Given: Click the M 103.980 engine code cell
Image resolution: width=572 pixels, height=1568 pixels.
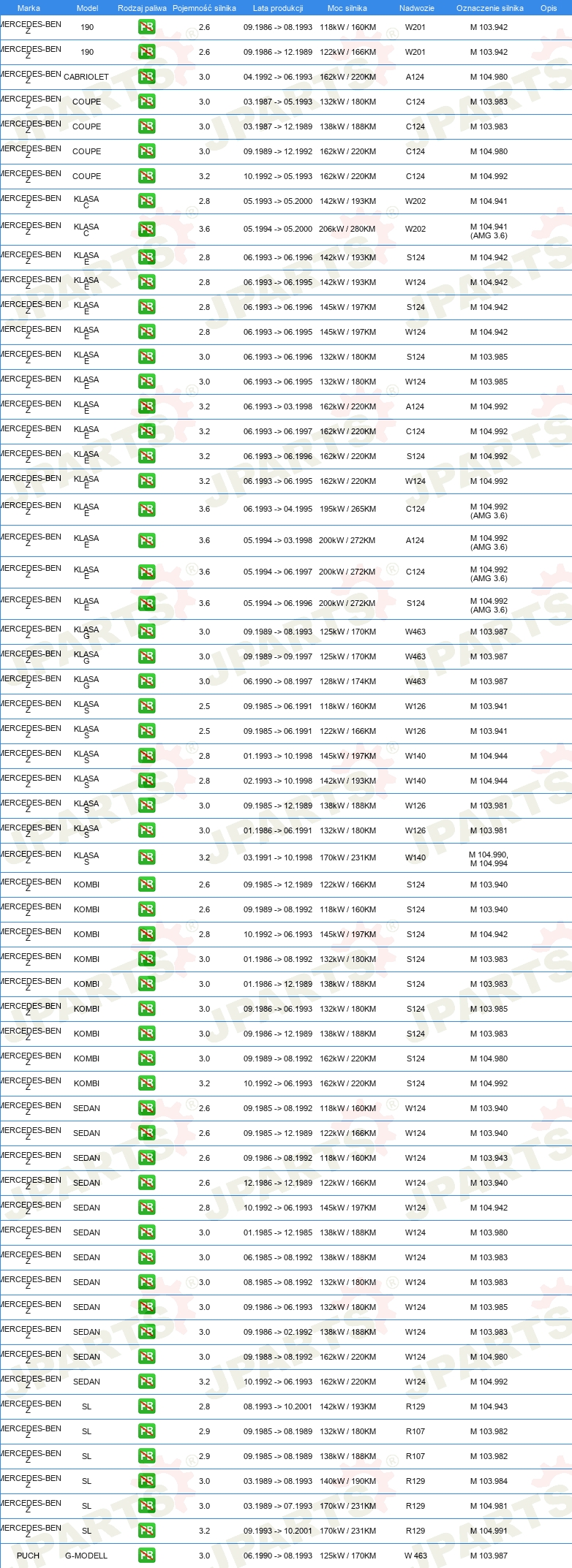Looking at the screenshot, I should tap(489, 1232).
